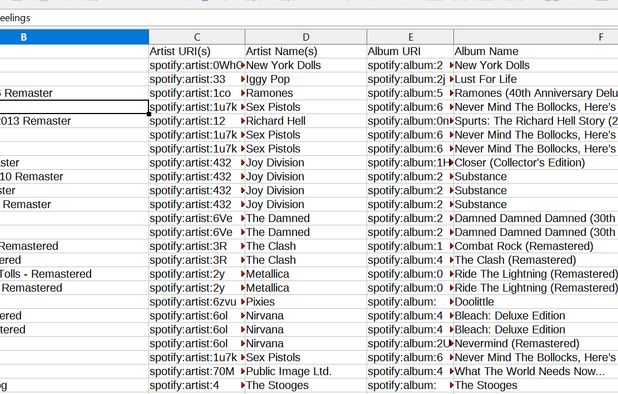Select the 'spotify:album:1' cell
The width and height of the screenshot is (618, 394).
point(410,246)
